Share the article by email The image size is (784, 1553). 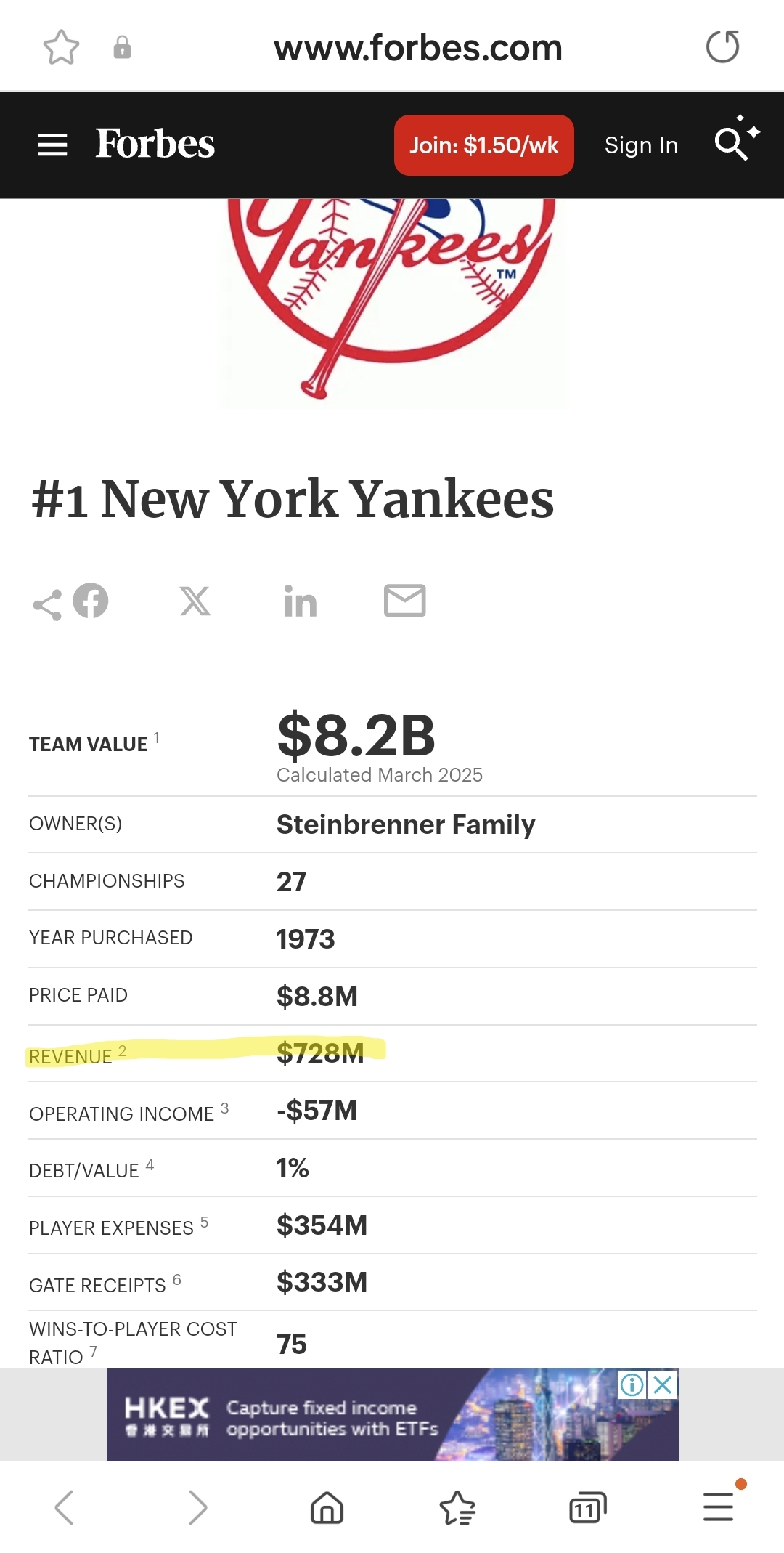pyautogui.click(x=404, y=601)
